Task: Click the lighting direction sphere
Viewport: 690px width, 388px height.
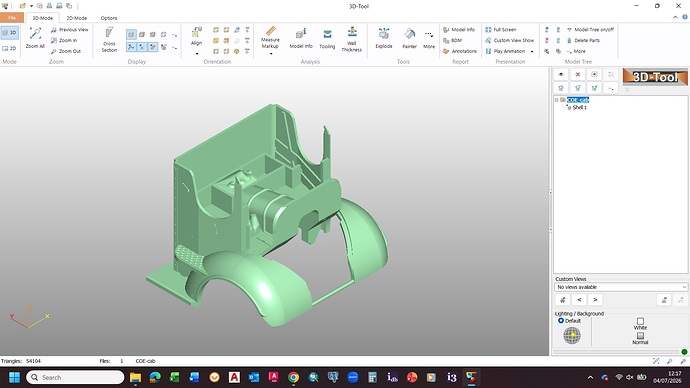Action: 572,336
